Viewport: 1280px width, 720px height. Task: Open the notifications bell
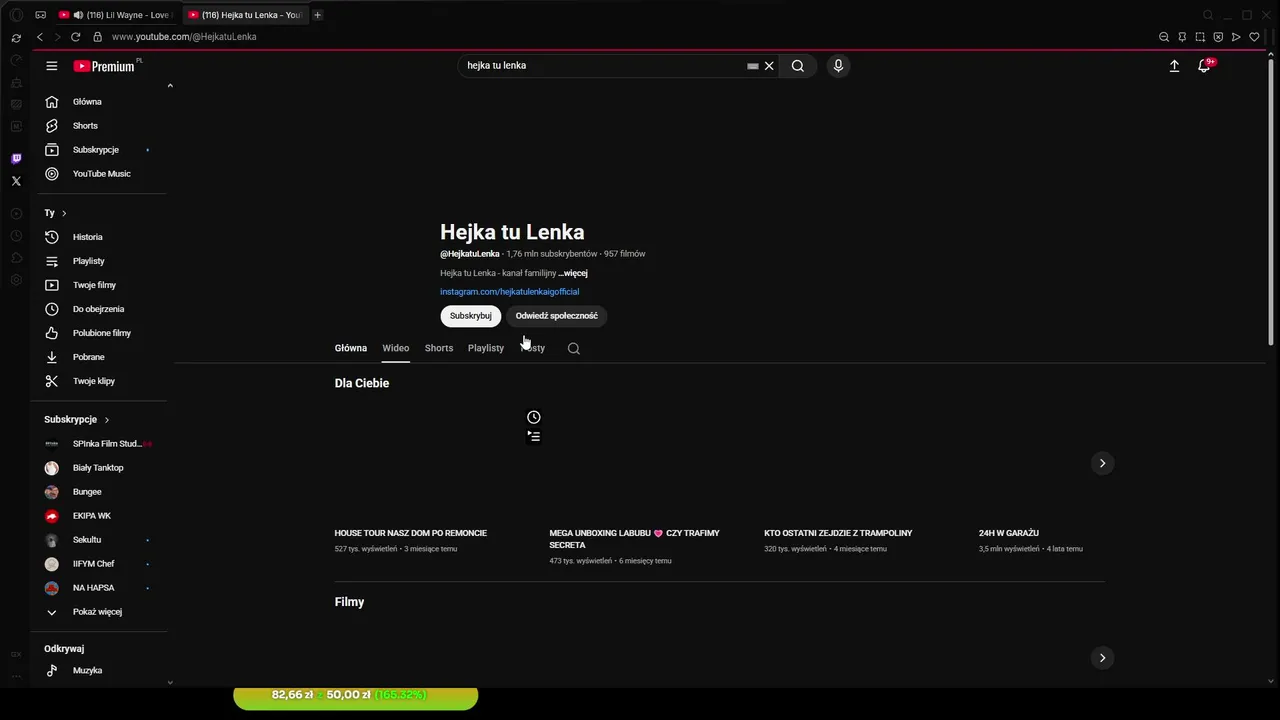click(x=1204, y=66)
